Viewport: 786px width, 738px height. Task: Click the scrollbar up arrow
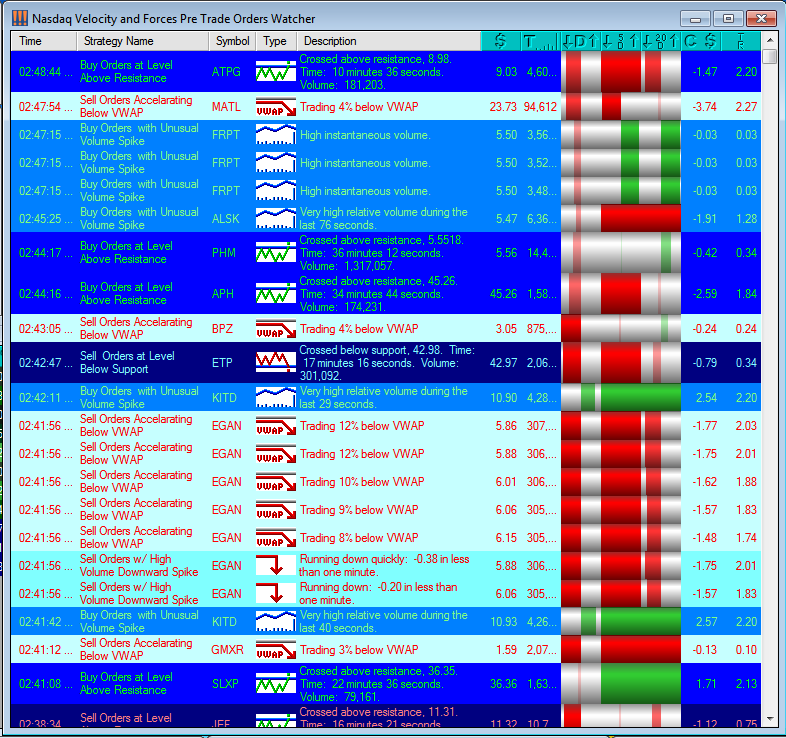(769, 40)
